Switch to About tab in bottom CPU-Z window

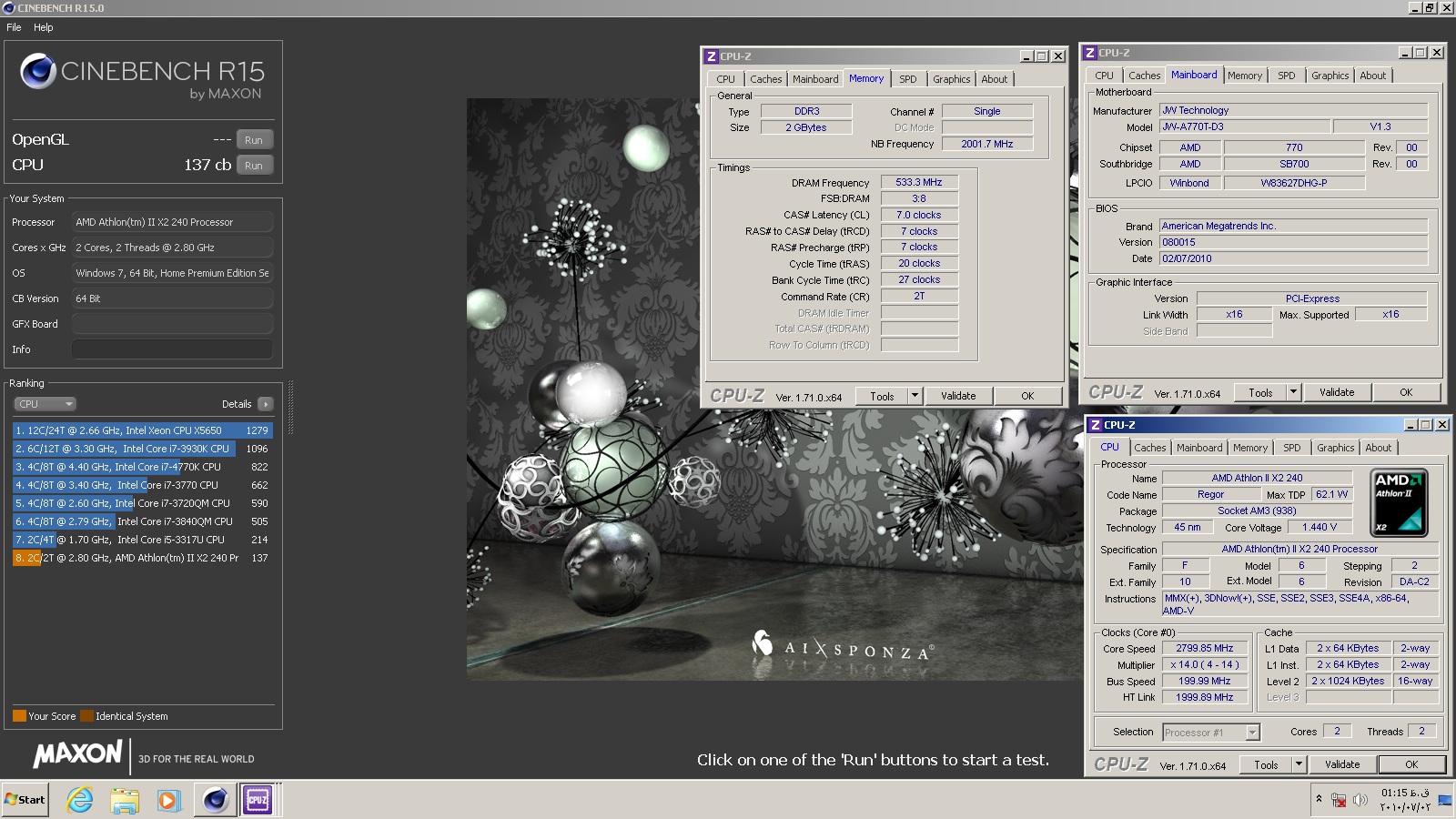(x=1379, y=448)
